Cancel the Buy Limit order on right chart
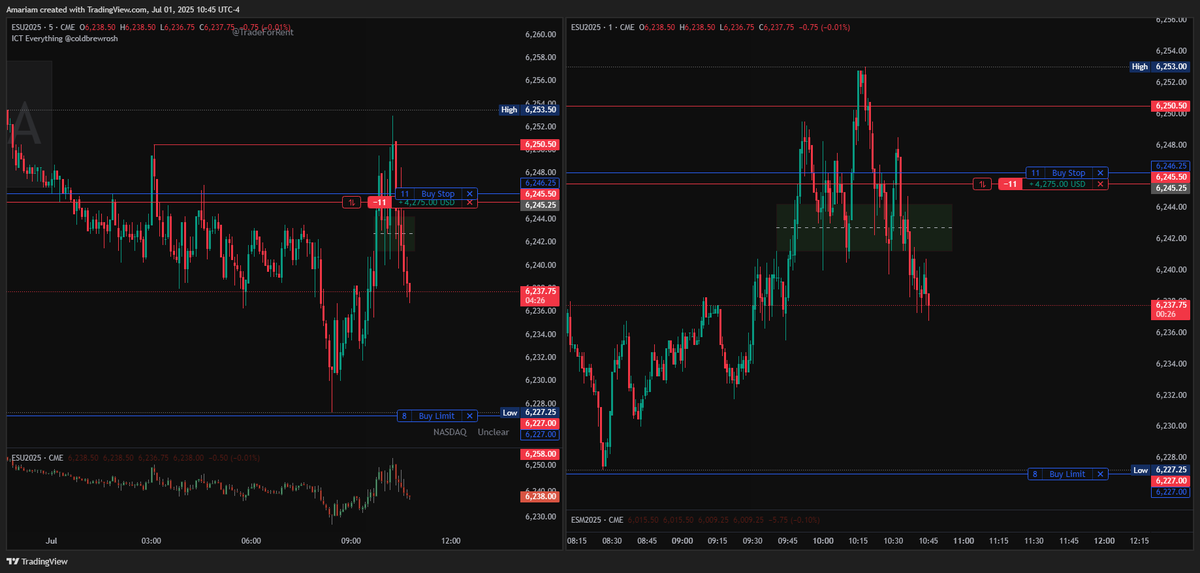 1100,474
